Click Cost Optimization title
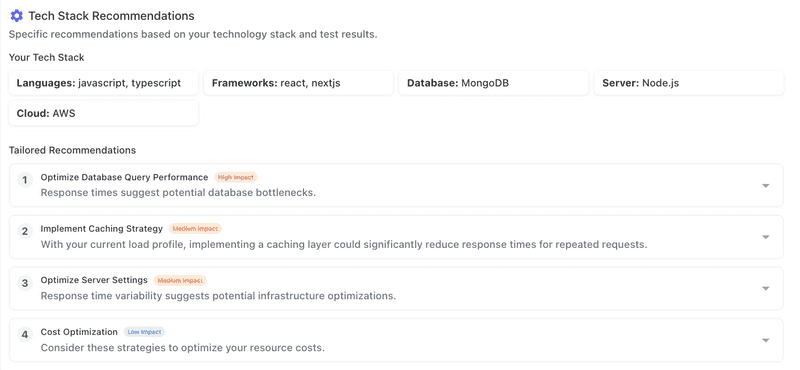The height and width of the screenshot is (370, 800). (x=79, y=332)
